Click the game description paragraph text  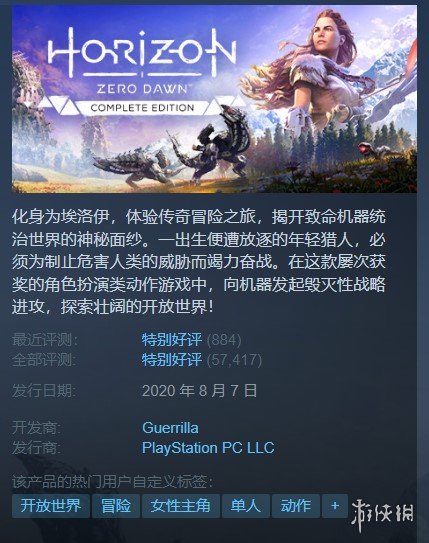point(199,262)
